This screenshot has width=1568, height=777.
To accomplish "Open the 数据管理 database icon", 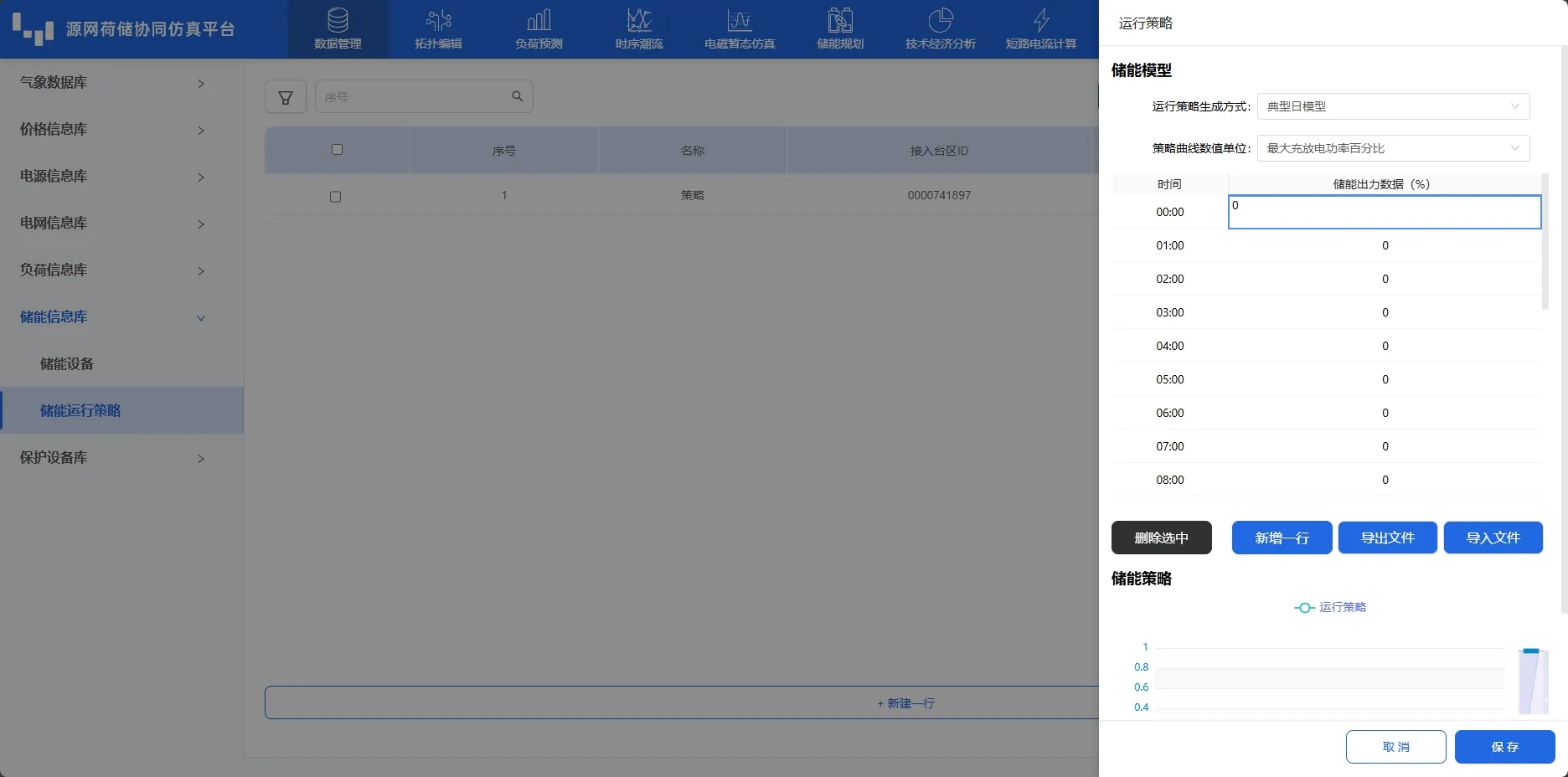I will pos(338,20).
